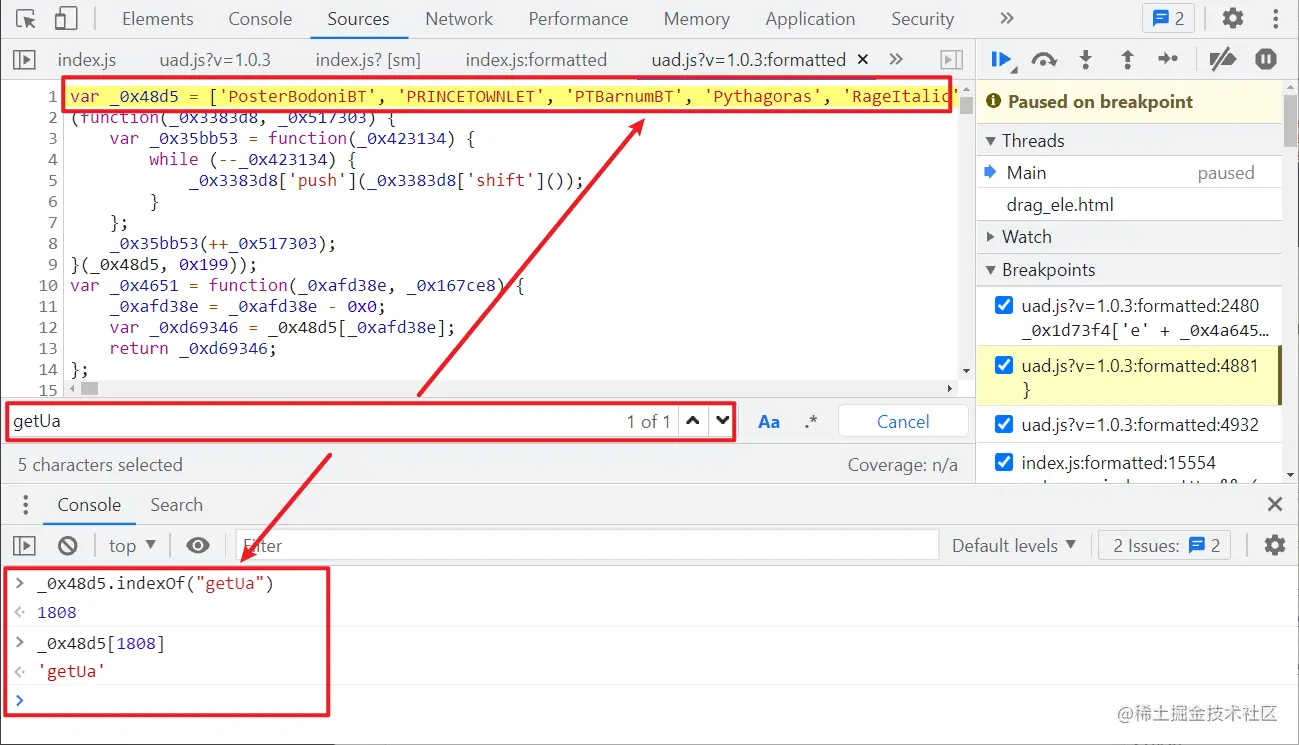1299x745 pixels.
Task: Step over next function call
Action: click(1044, 60)
